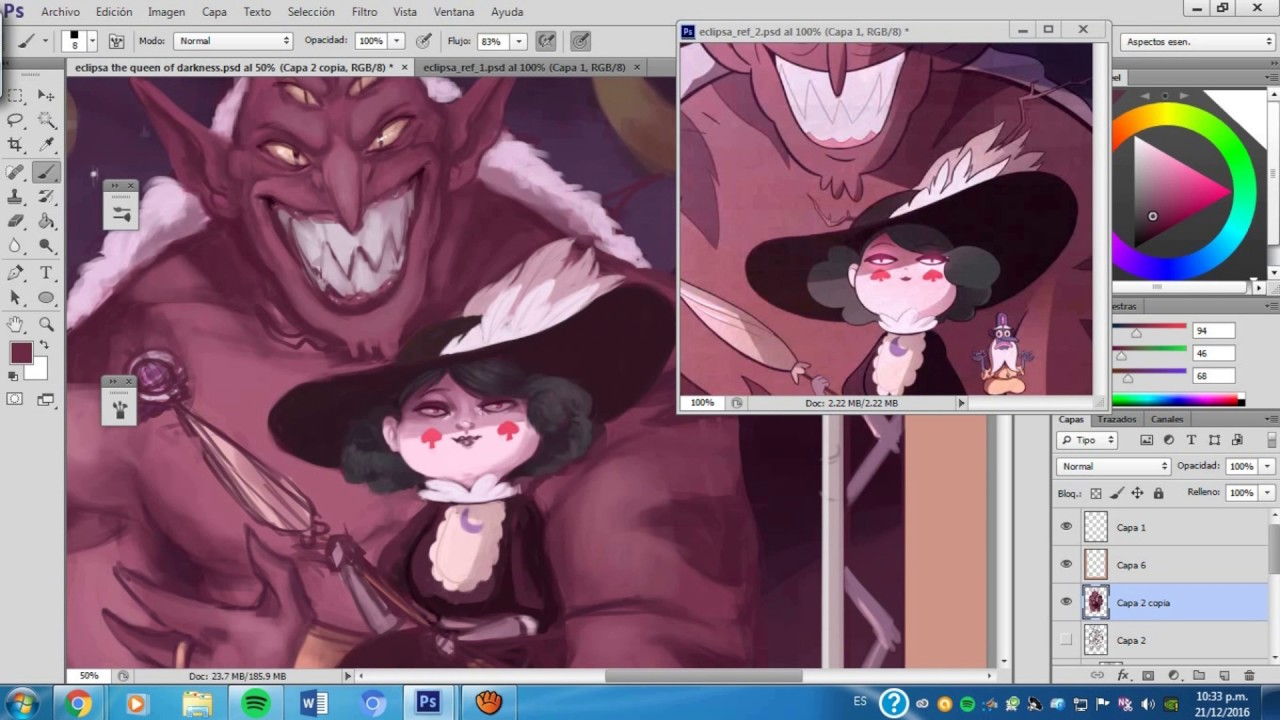Open the Flujo dropdown arrow
The width and height of the screenshot is (1280, 720).
pos(518,41)
